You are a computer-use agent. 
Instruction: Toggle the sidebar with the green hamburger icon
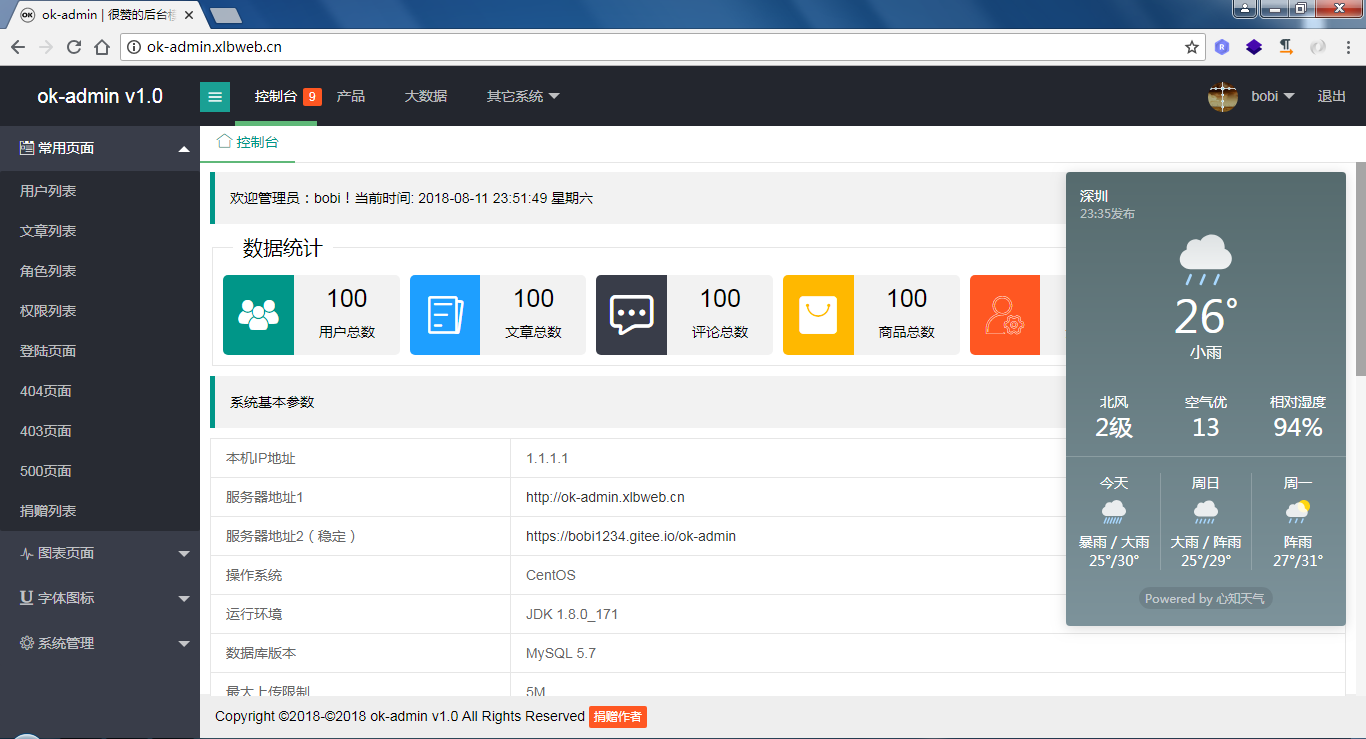pyautogui.click(x=215, y=96)
